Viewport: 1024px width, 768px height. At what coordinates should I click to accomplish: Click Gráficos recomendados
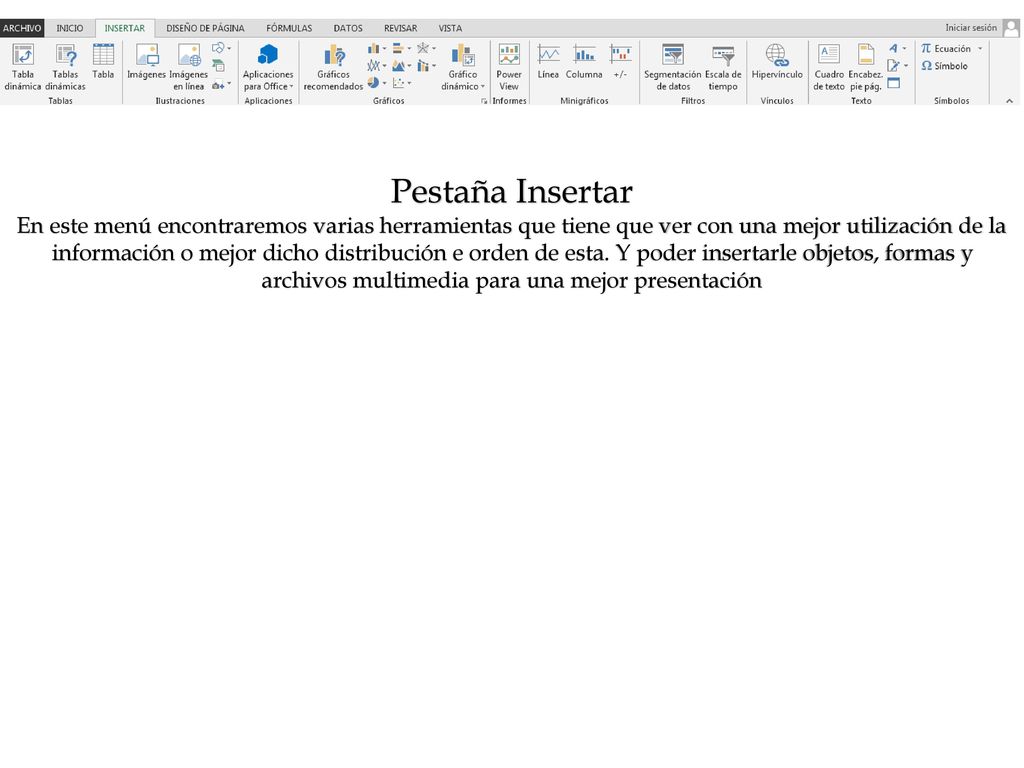coord(333,67)
